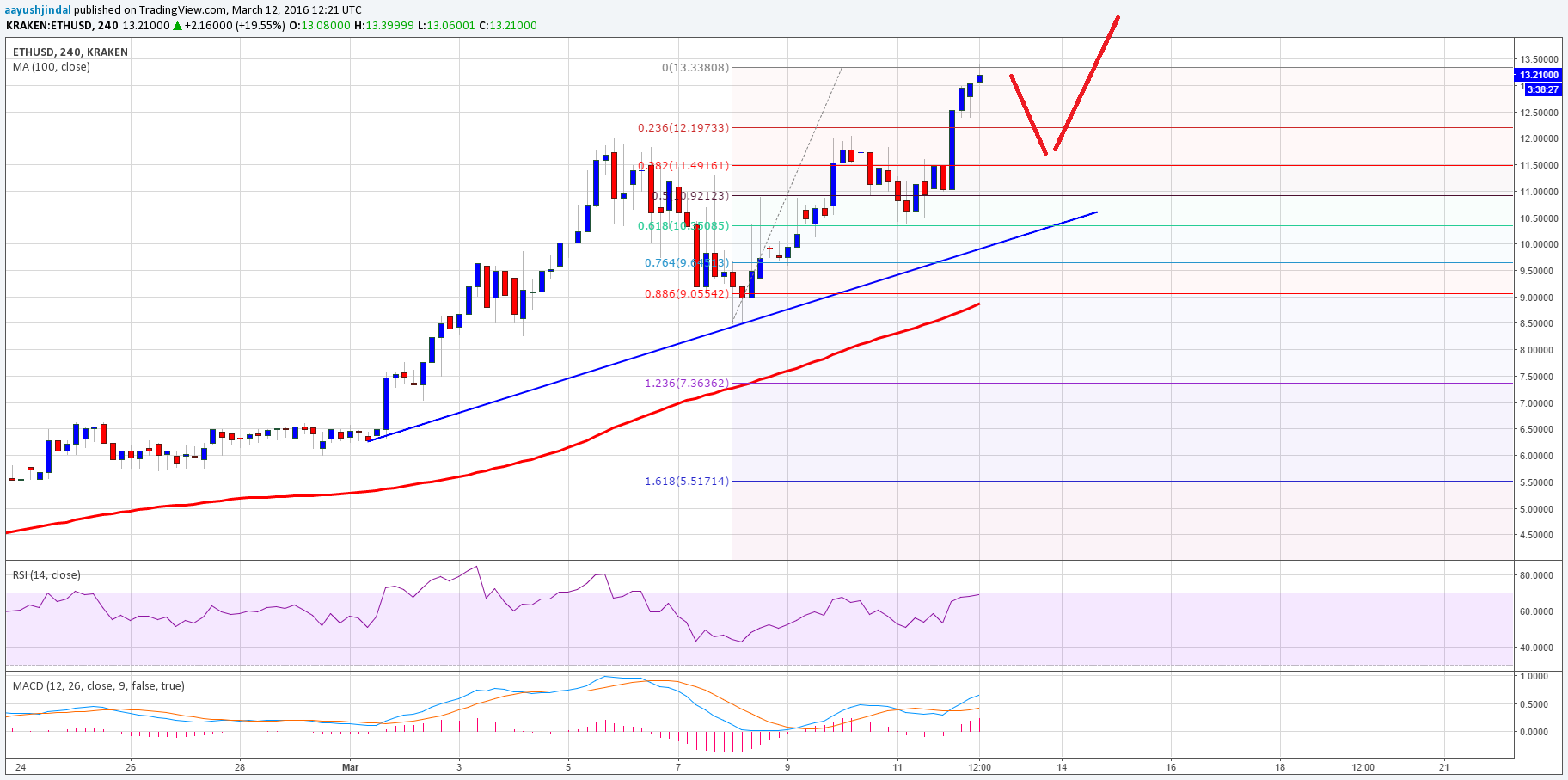This screenshot has height=780, width=1568.
Task: Open the RSI (14, close) indicator label
Action: [46, 575]
